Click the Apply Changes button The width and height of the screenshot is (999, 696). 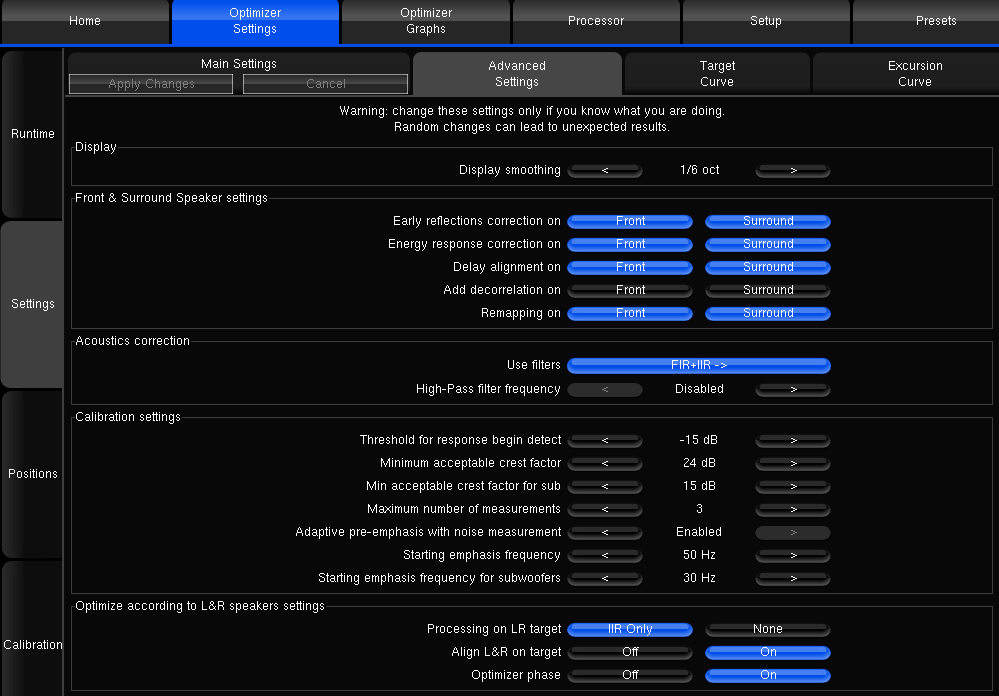point(151,84)
